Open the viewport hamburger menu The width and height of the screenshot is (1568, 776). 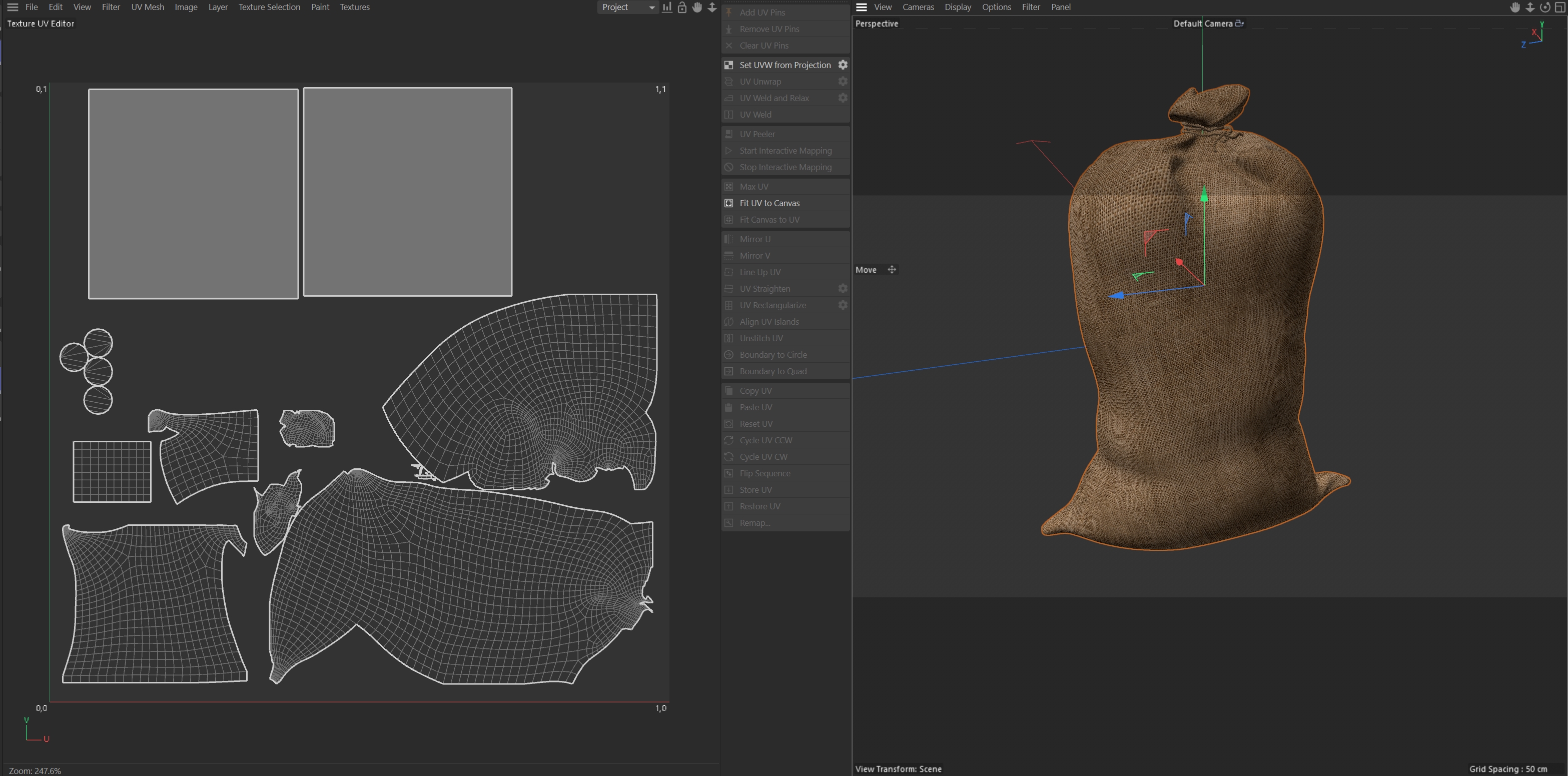coord(862,8)
